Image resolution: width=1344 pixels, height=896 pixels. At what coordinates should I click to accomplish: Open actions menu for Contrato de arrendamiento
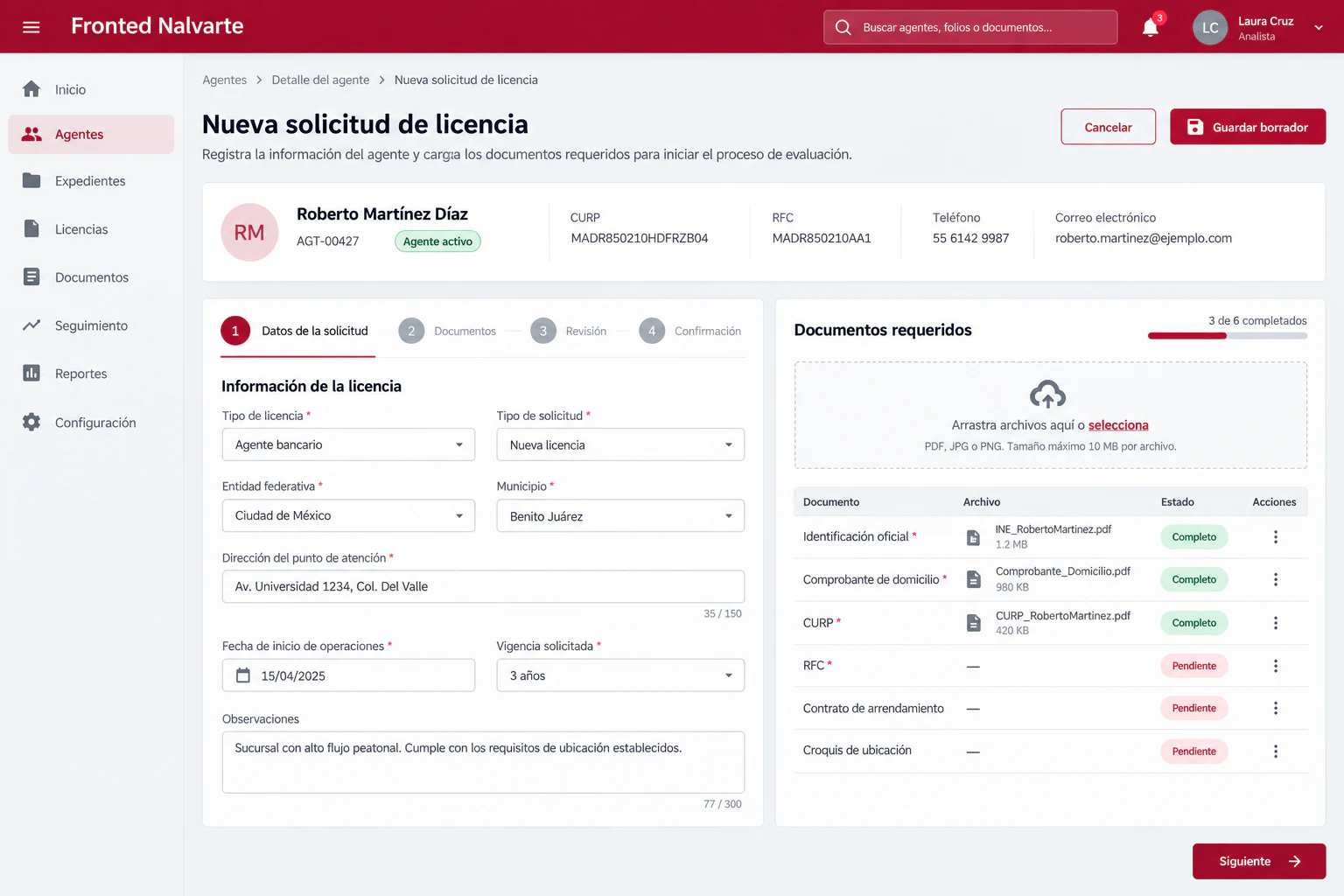[x=1276, y=708]
